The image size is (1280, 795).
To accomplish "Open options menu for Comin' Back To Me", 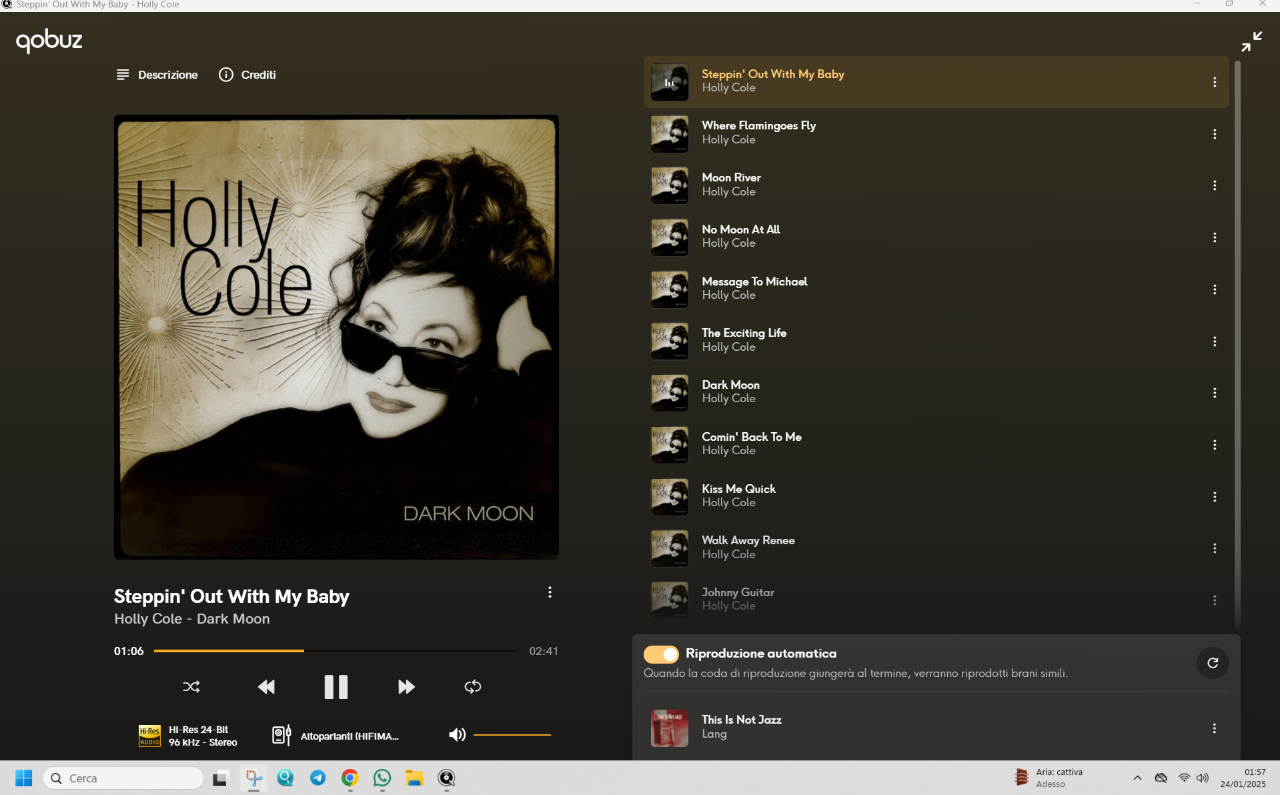I will tap(1215, 445).
